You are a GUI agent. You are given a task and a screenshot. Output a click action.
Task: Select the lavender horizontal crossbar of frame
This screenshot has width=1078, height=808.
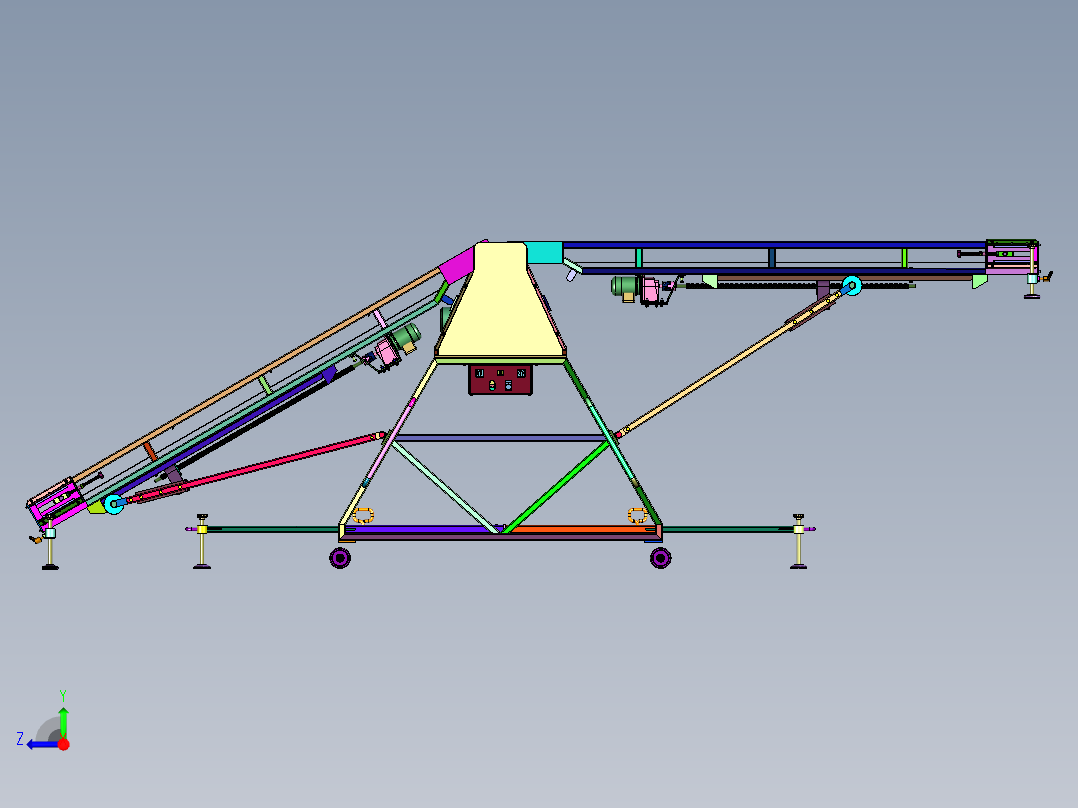pos(500,437)
